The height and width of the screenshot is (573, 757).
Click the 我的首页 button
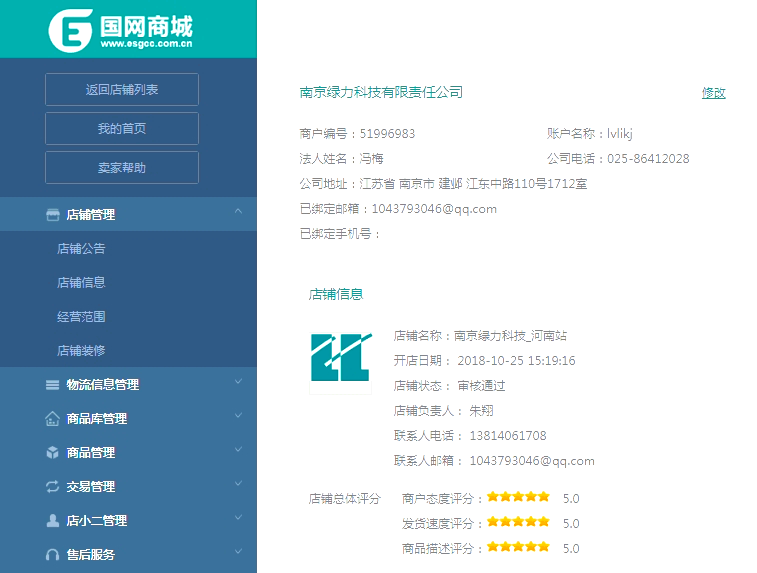pos(122,128)
